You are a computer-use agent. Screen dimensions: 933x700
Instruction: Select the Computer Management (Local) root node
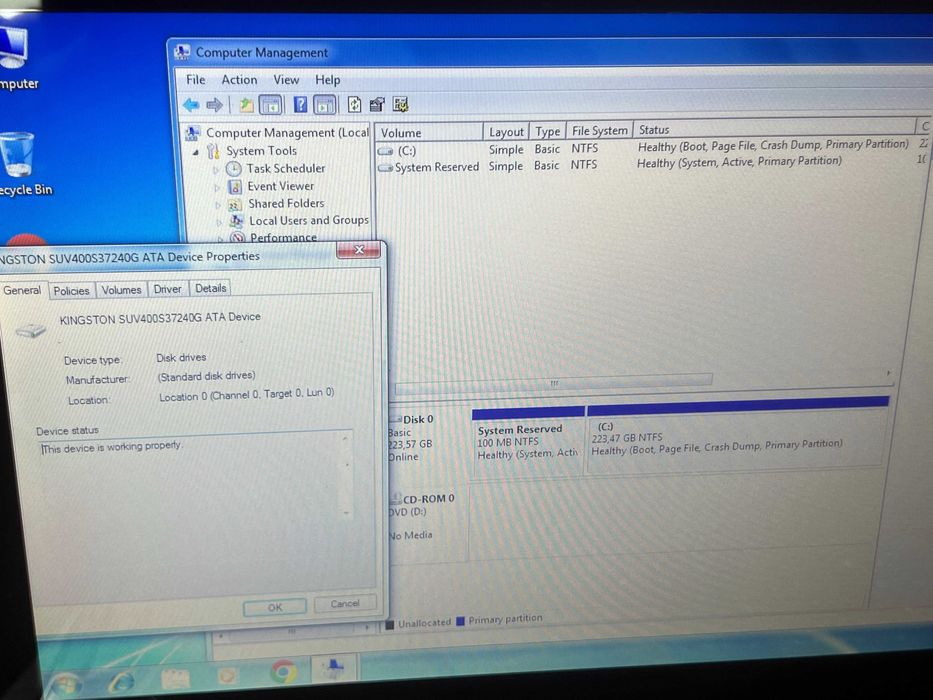pyautogui.click(x=277, y=133)
